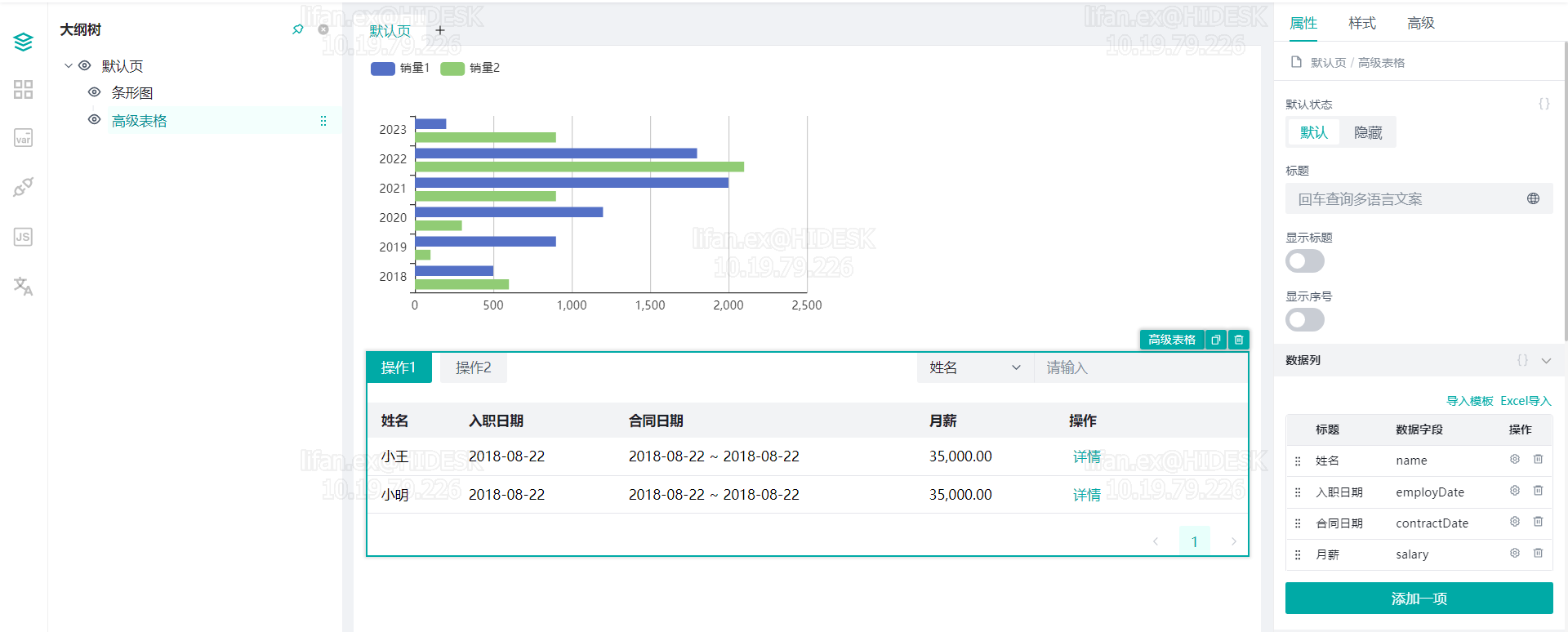Toggle visibility of 条形图 in tree
This screenshot has width=1568, height=632.
[95, 92]
